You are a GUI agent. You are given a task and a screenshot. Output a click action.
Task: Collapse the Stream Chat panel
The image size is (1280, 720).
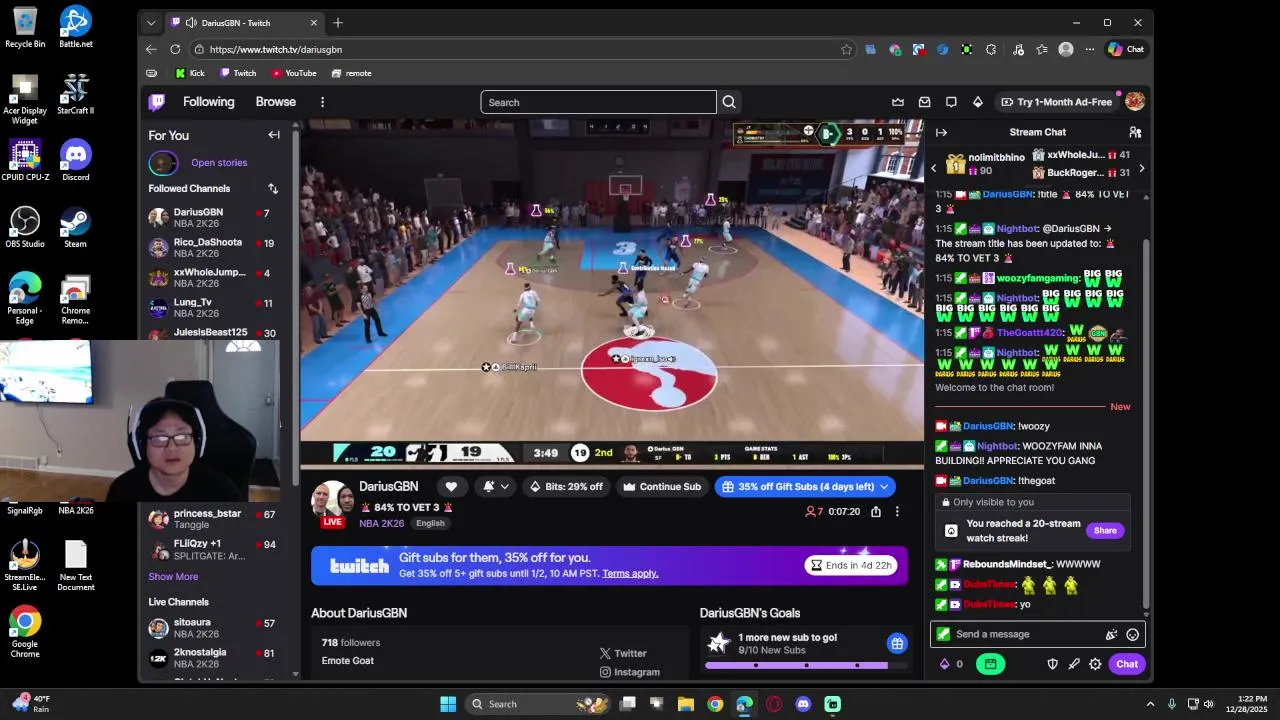coord(941,132)
